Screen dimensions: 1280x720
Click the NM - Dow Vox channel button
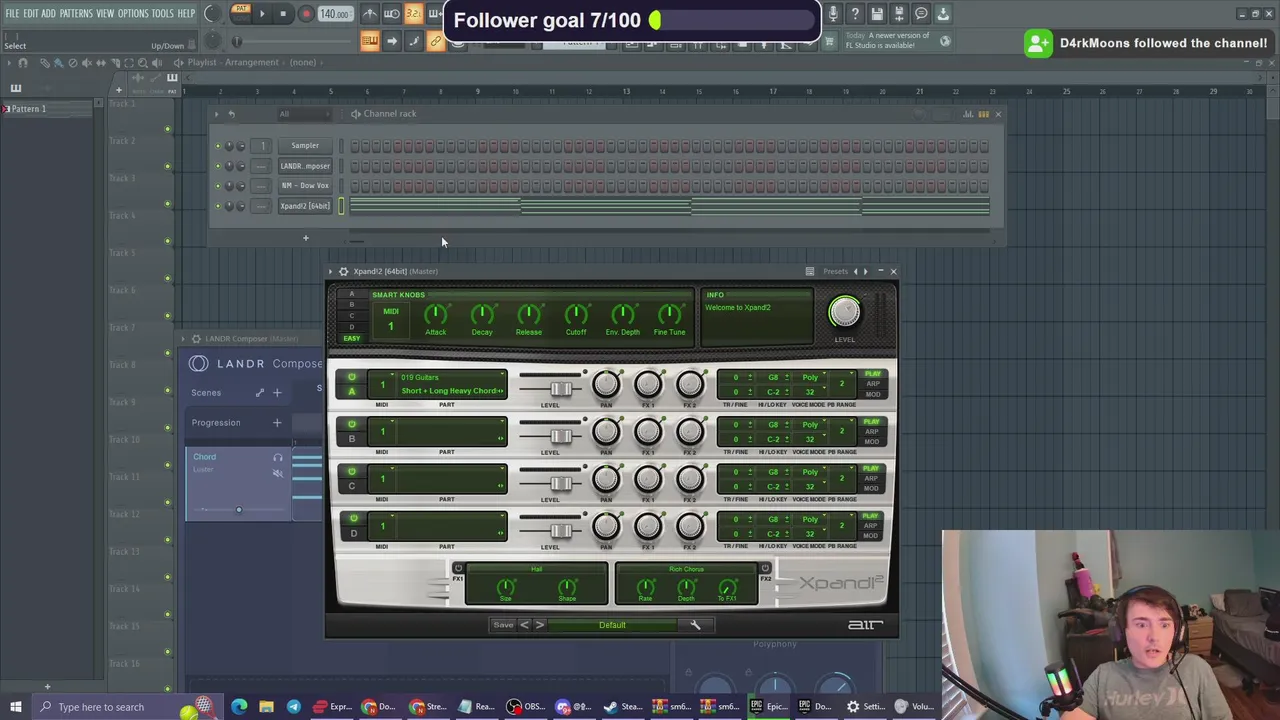point(305,186)
